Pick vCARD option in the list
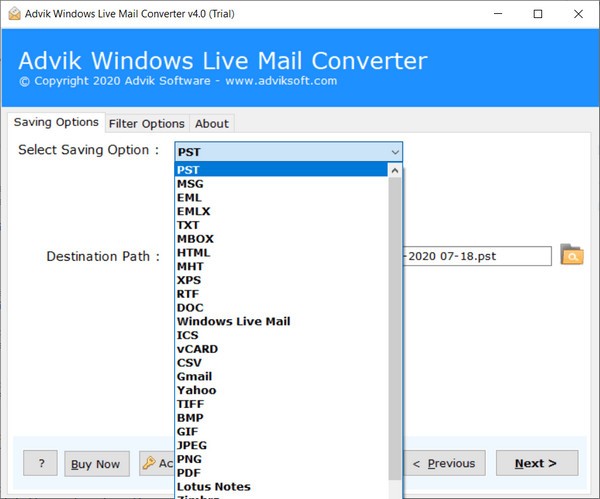 pos(197,349)
